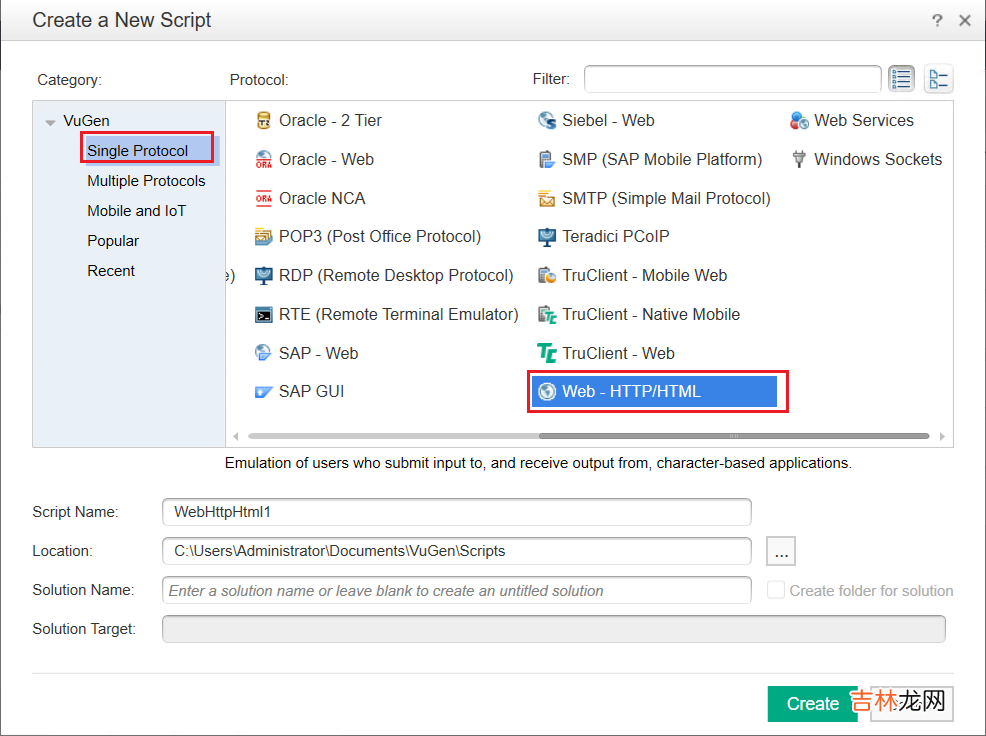
Task: Select the Mobile and IoT category
Action: tap(136, 211)
